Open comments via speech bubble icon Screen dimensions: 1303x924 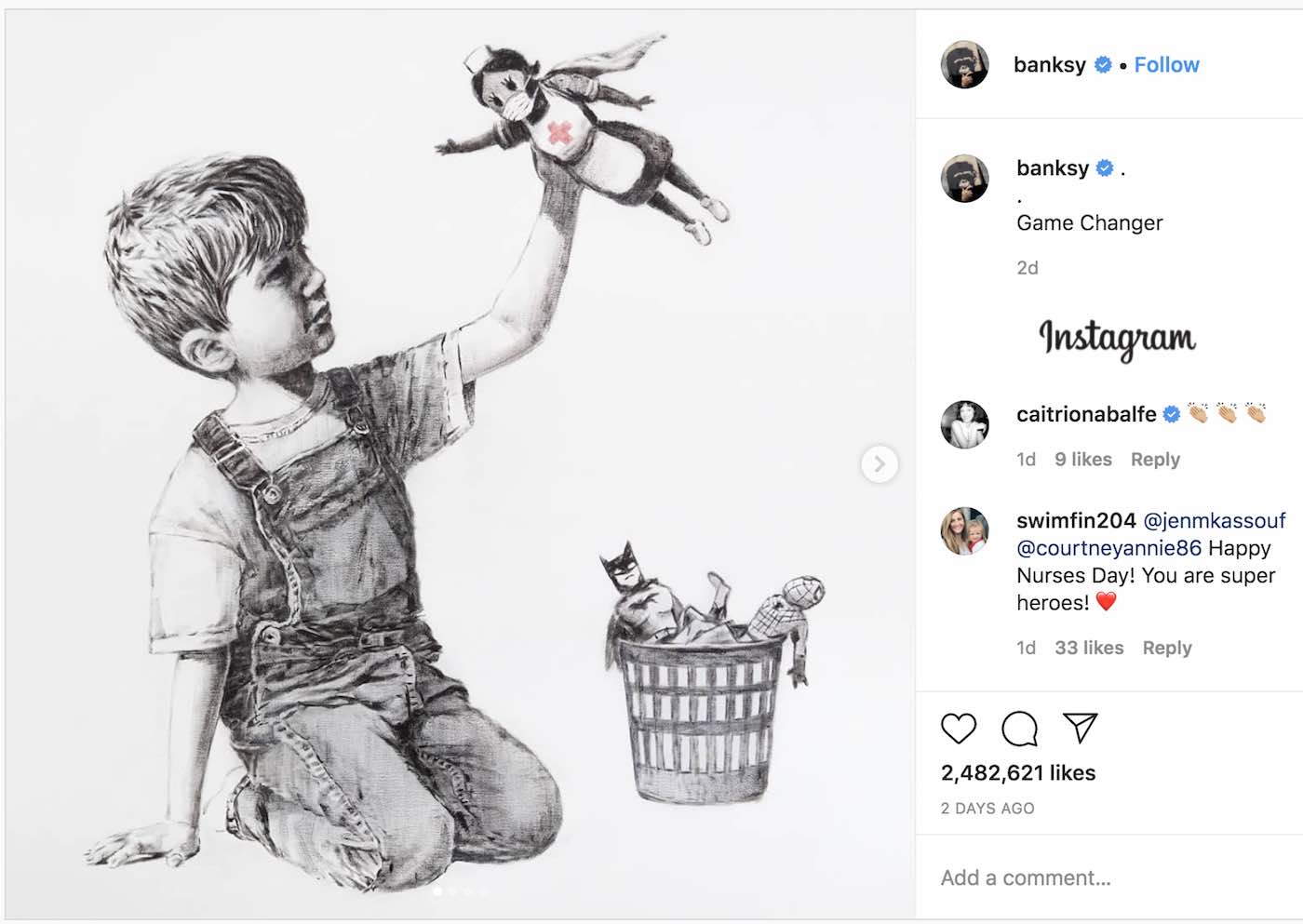(1019, 729)
